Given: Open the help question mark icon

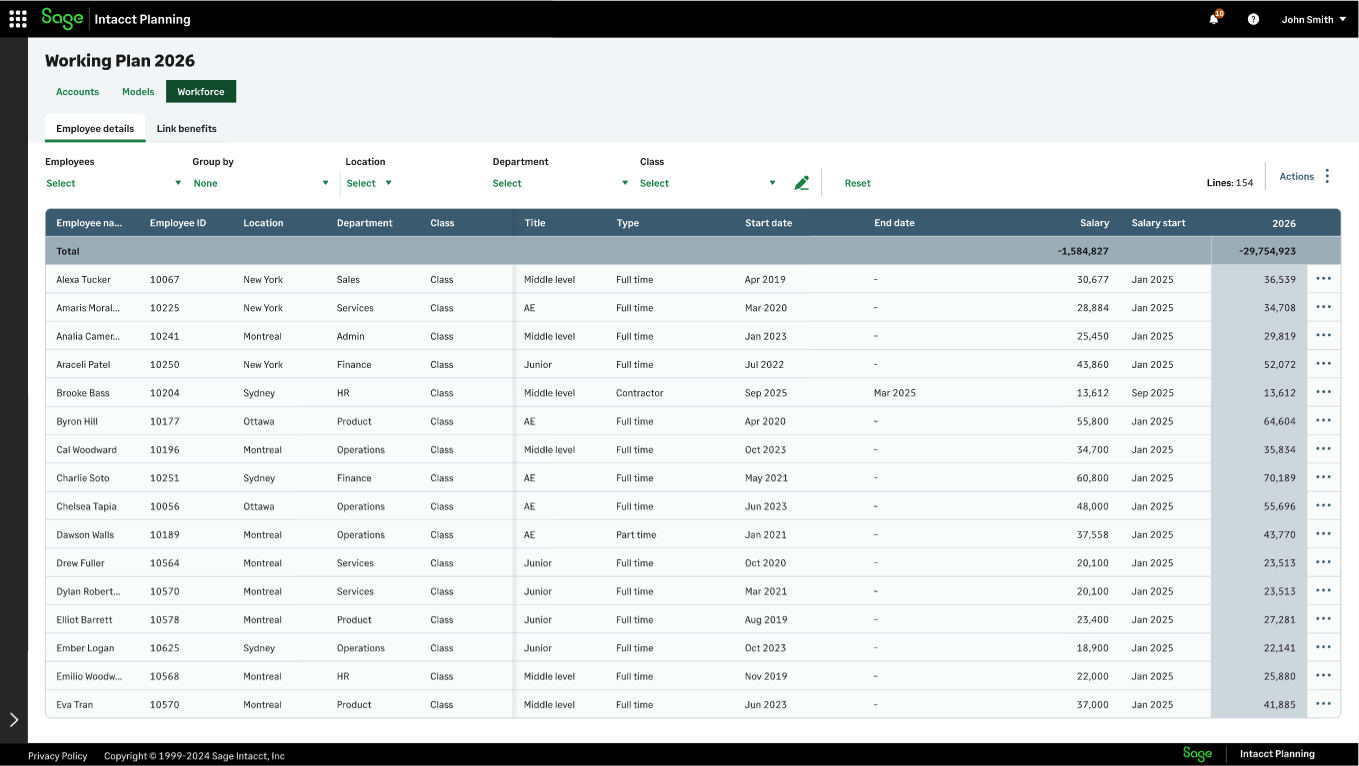Looking at the screenshot, I should (1253, 19).
